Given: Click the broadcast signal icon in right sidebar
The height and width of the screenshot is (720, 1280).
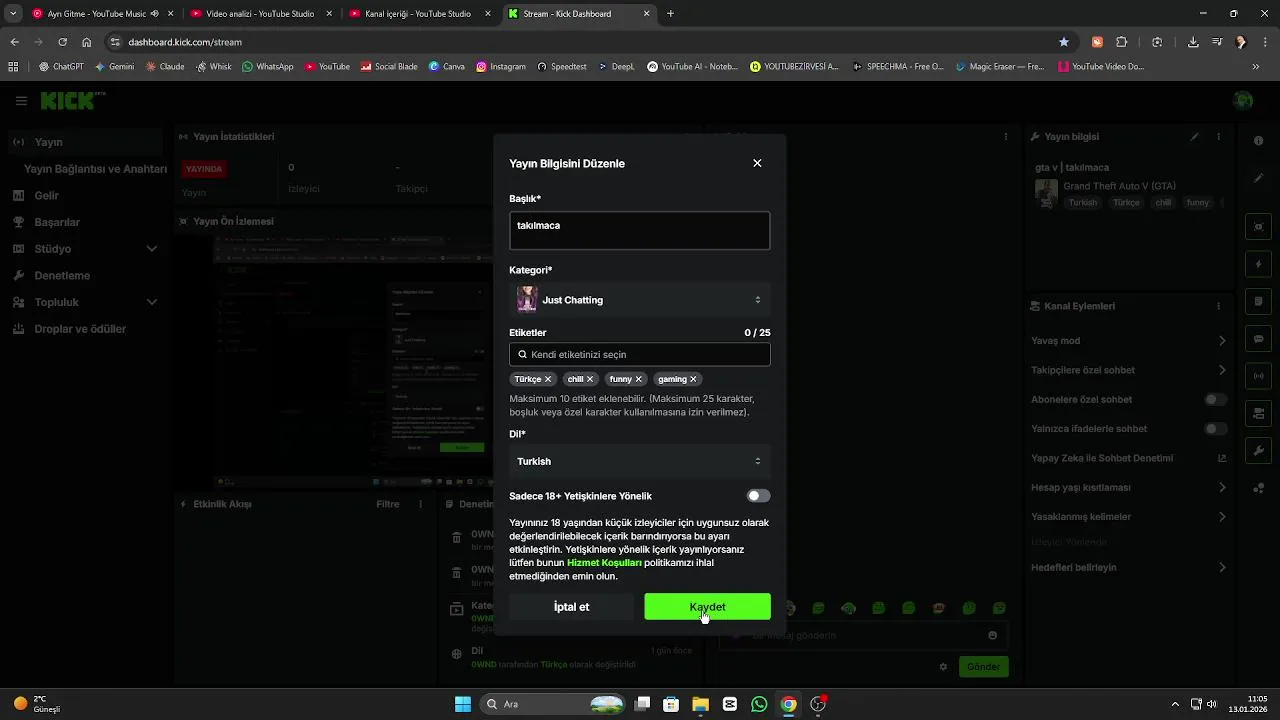Looking at the screenshot, I should click(x=1258, y=376).
